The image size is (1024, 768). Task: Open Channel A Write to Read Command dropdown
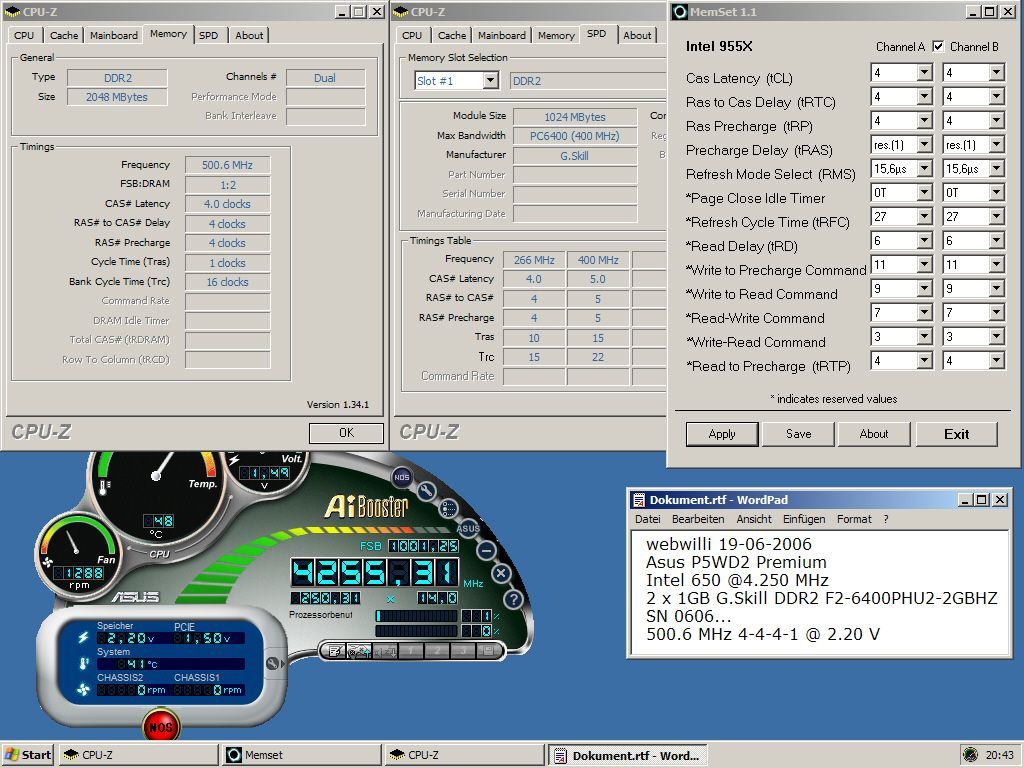[924, 289]
